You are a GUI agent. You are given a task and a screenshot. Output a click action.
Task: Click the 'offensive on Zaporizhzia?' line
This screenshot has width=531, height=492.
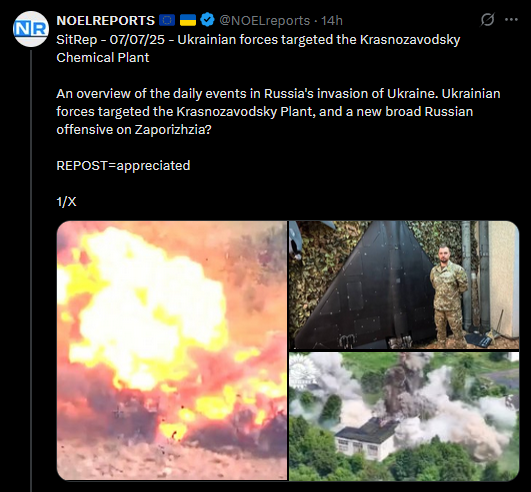(x=134, y=130)
